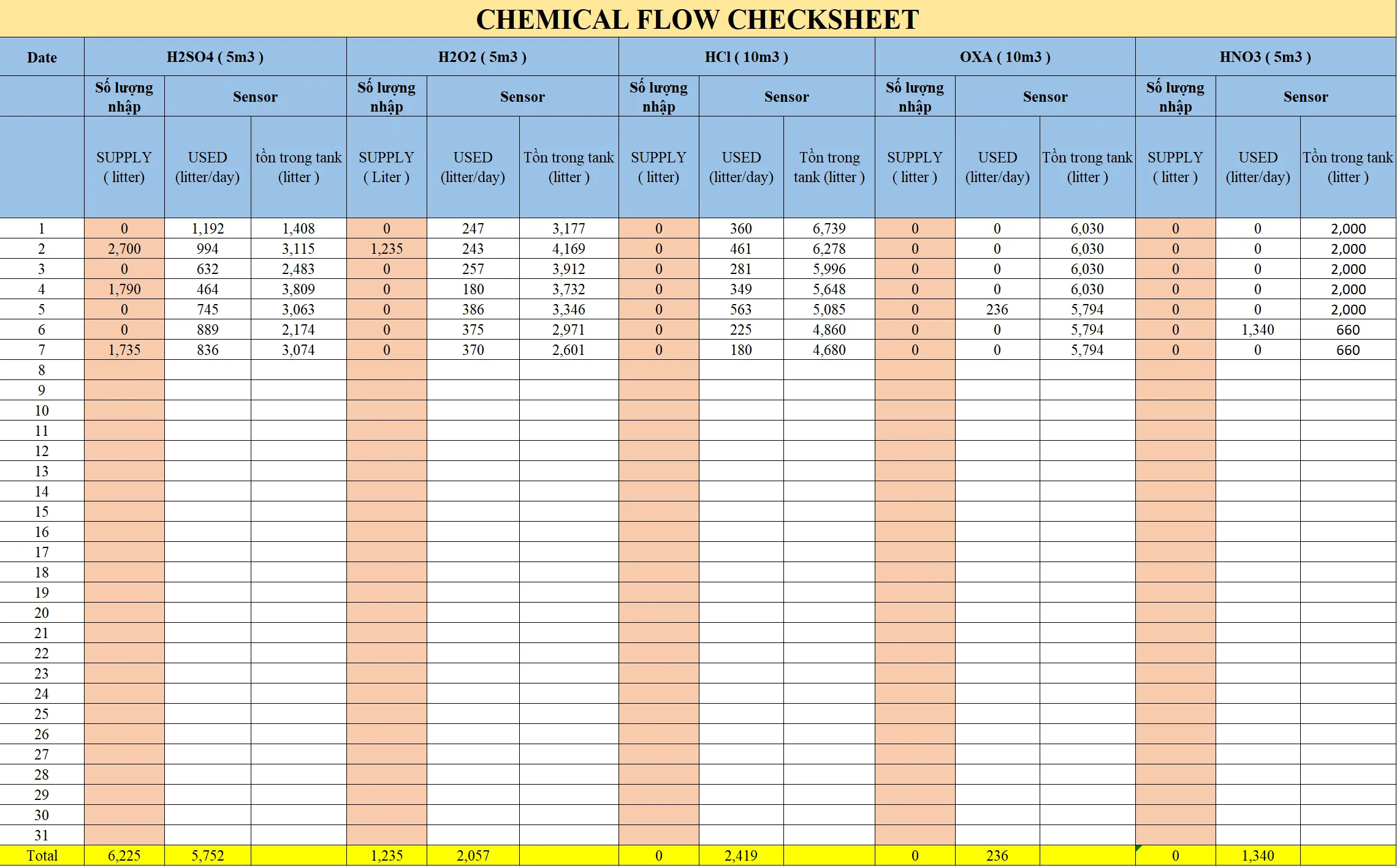1397x868 pixels.
Task: Select the H2SO4 ( 5m3 ) header
Action: click(x=215, y=57)
